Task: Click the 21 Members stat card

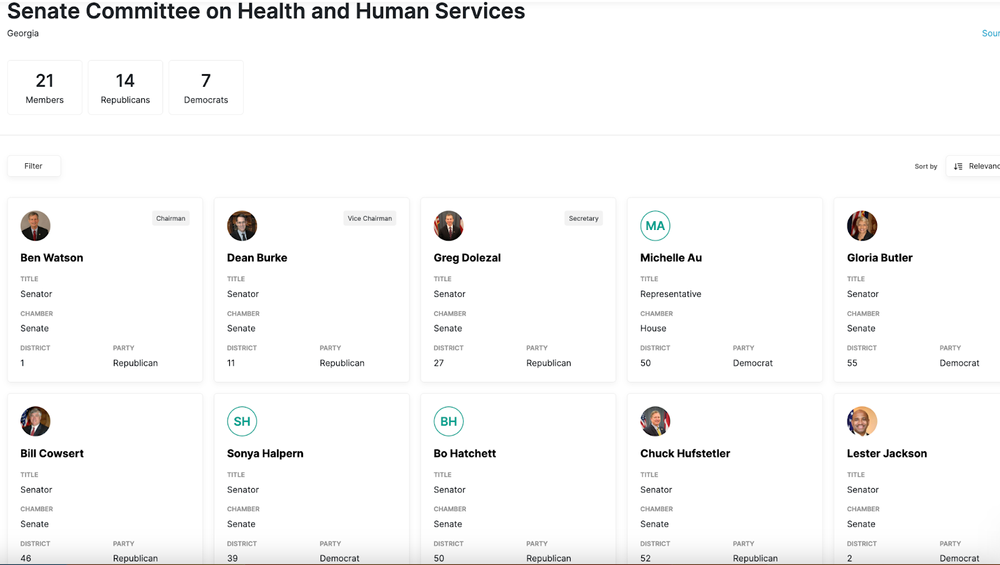Action: [x=45, y=87]
